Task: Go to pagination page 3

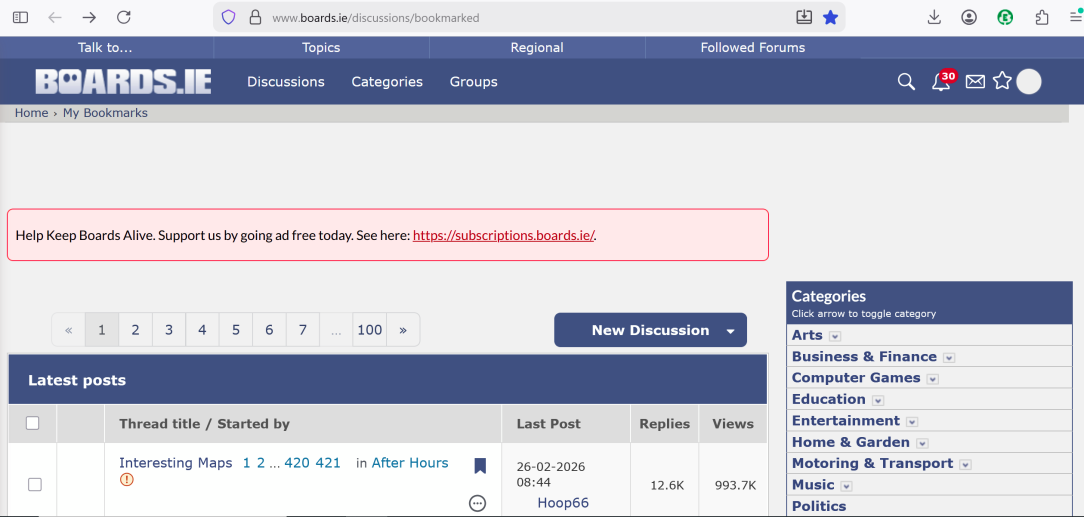Action: tap(169, 330)
